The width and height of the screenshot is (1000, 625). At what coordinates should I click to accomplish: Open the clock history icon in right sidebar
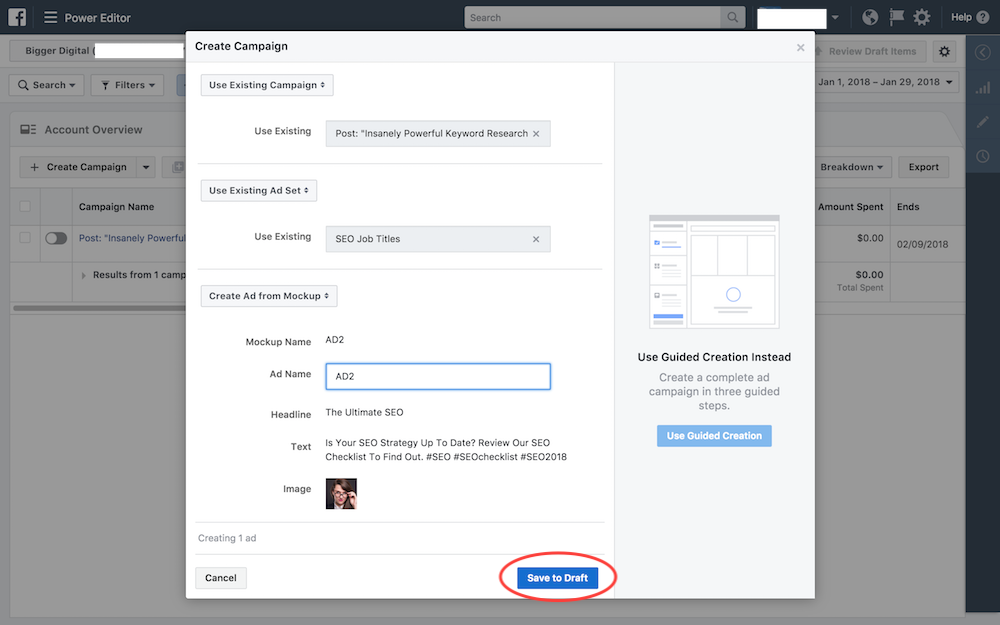(x=983, y=156)
